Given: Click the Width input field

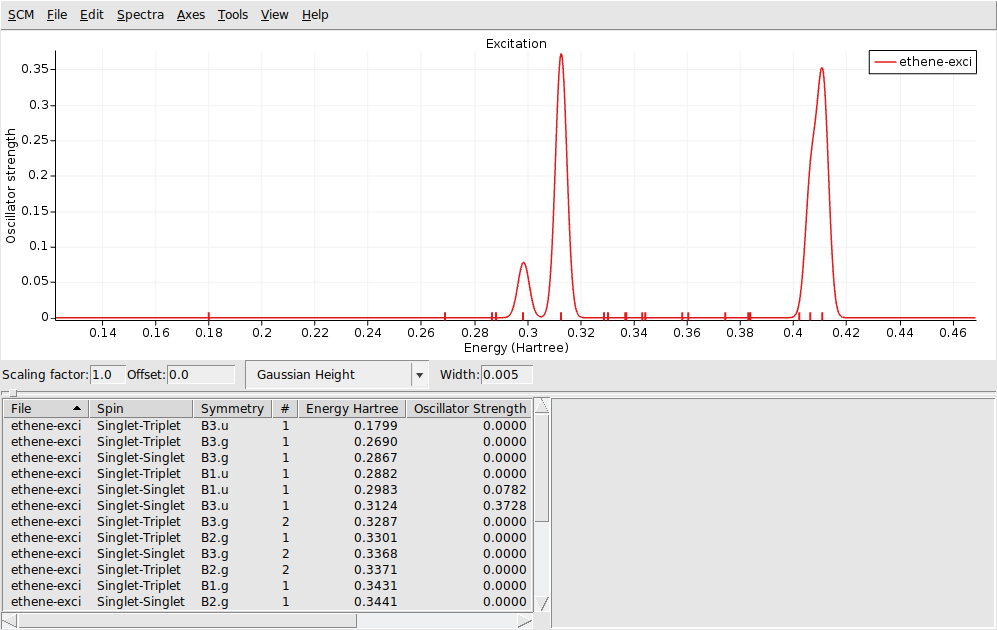Looking at the screenshot, I should coord(505,374).
